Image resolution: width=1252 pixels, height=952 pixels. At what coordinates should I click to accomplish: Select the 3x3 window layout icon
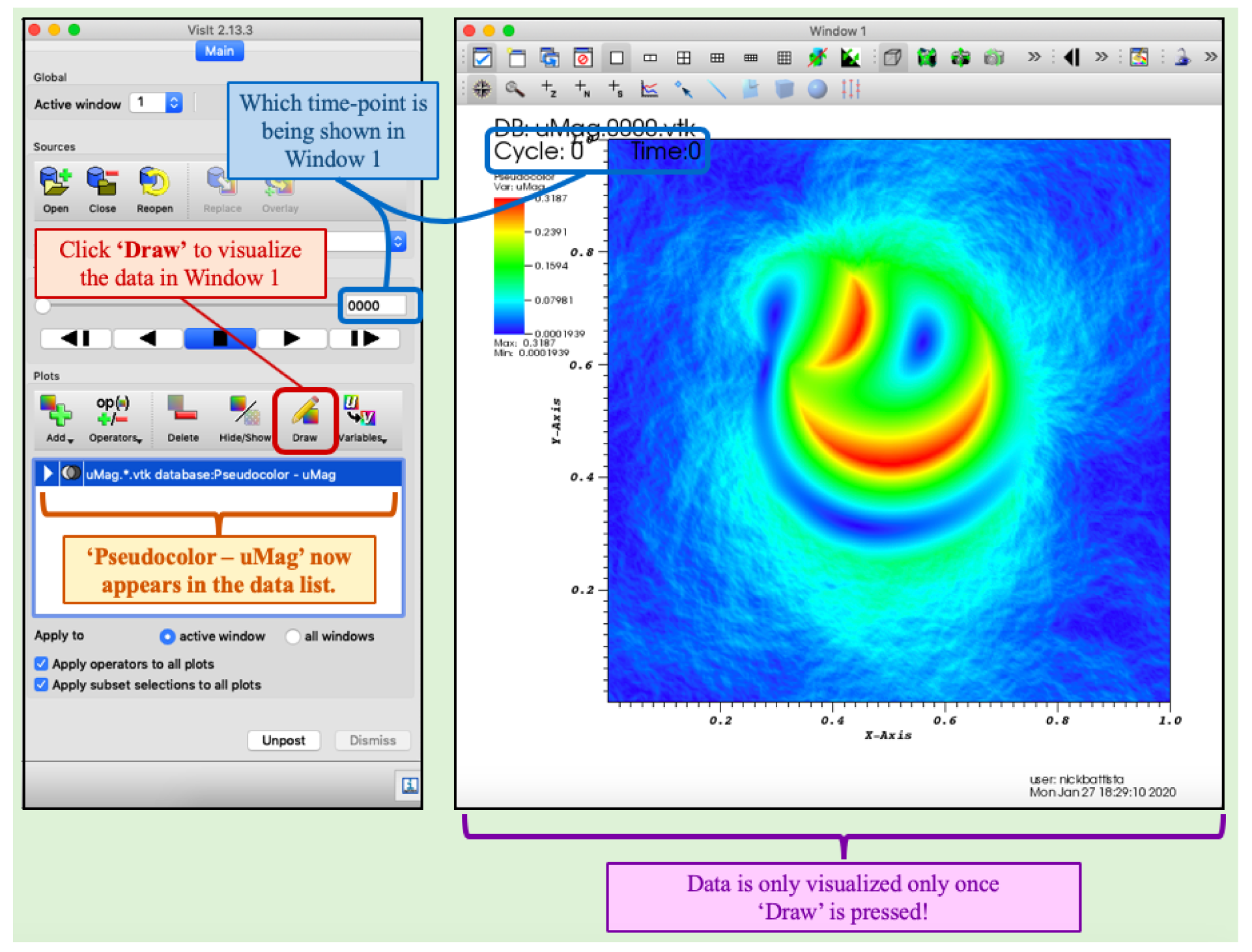coord(784,58)
